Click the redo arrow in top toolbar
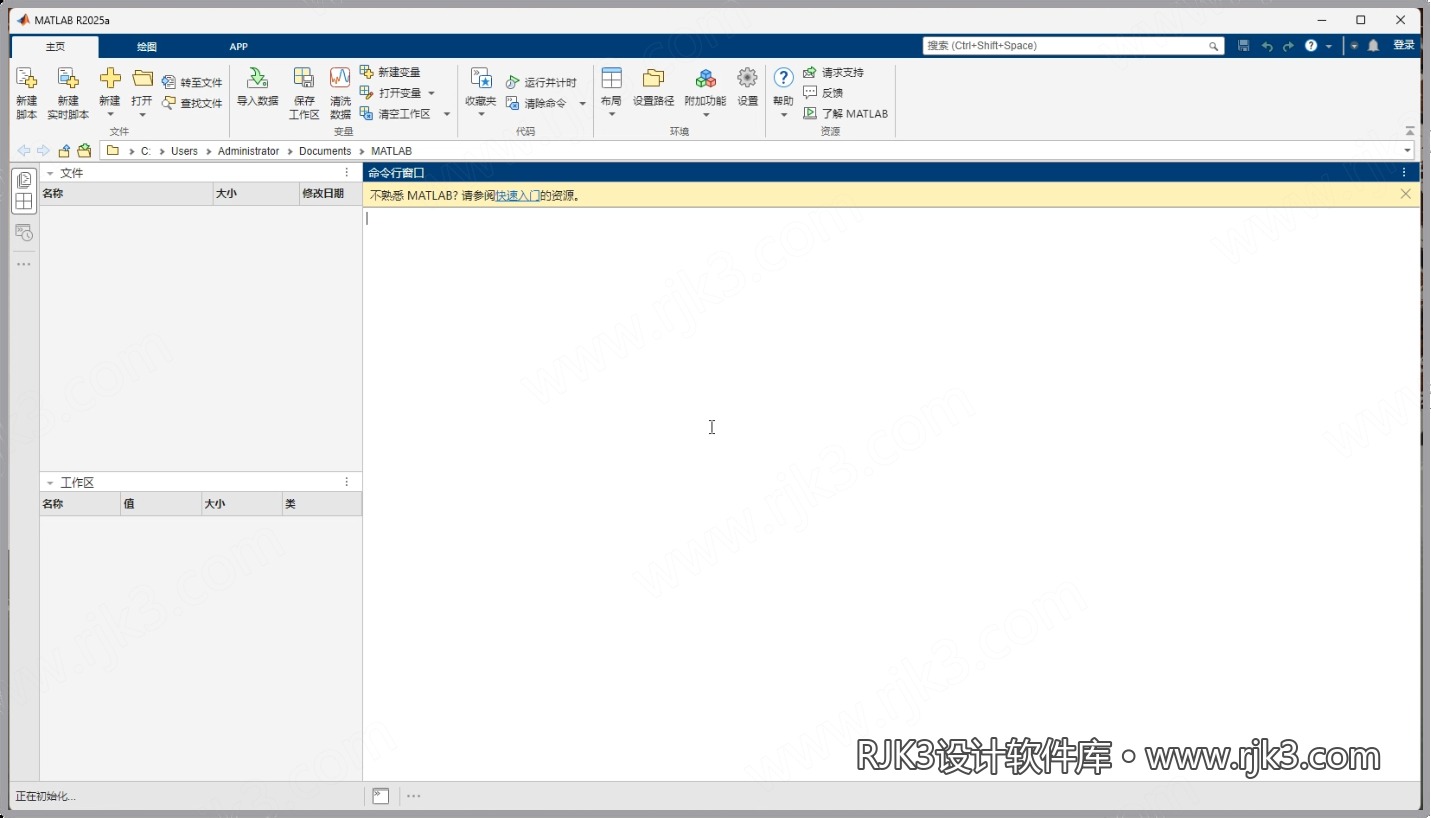 click(x=1288, y=46)
